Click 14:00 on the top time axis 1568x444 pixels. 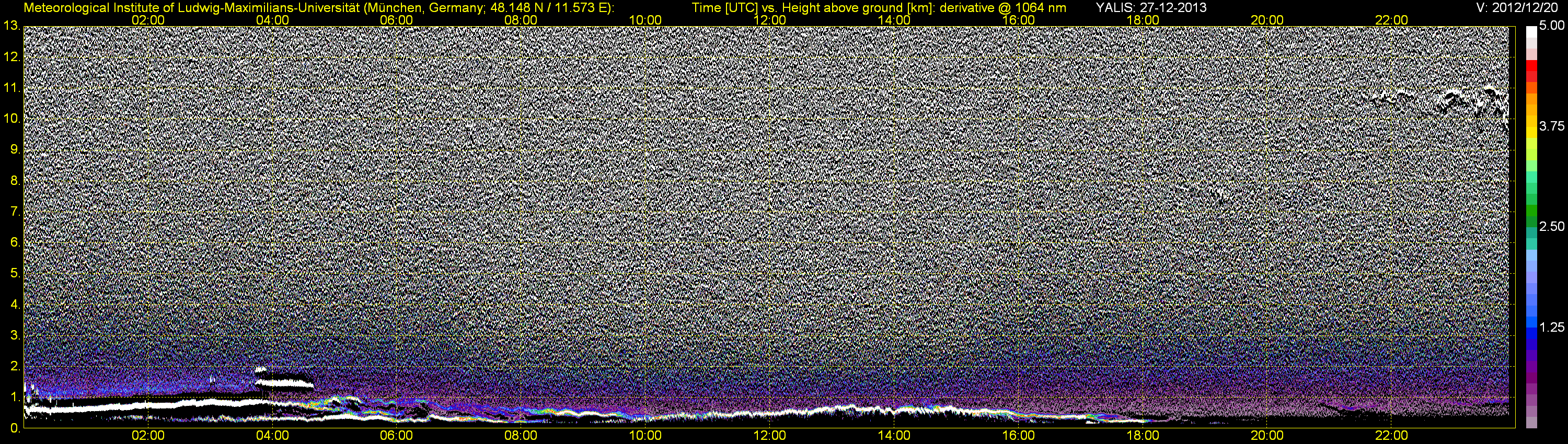(894, 20)
